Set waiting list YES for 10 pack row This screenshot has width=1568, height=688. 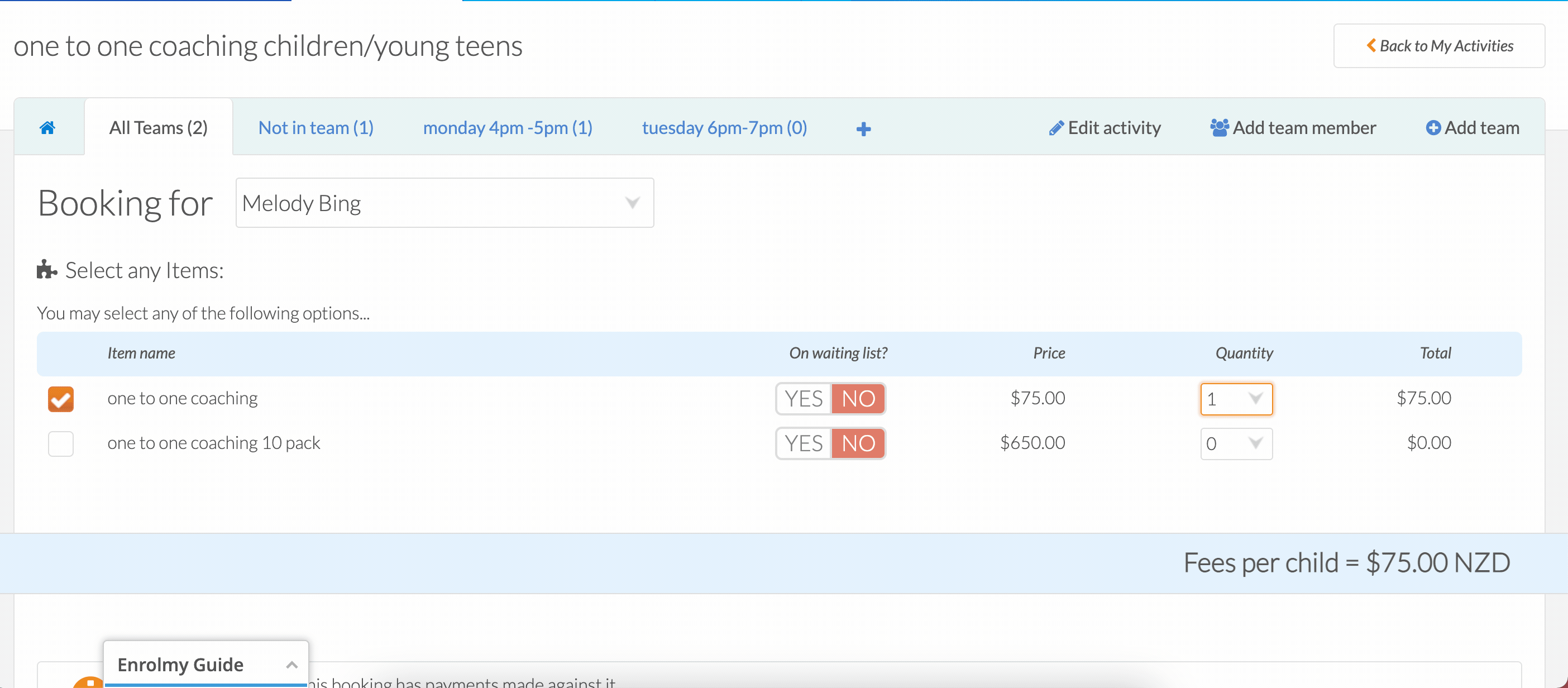[804, 443]
